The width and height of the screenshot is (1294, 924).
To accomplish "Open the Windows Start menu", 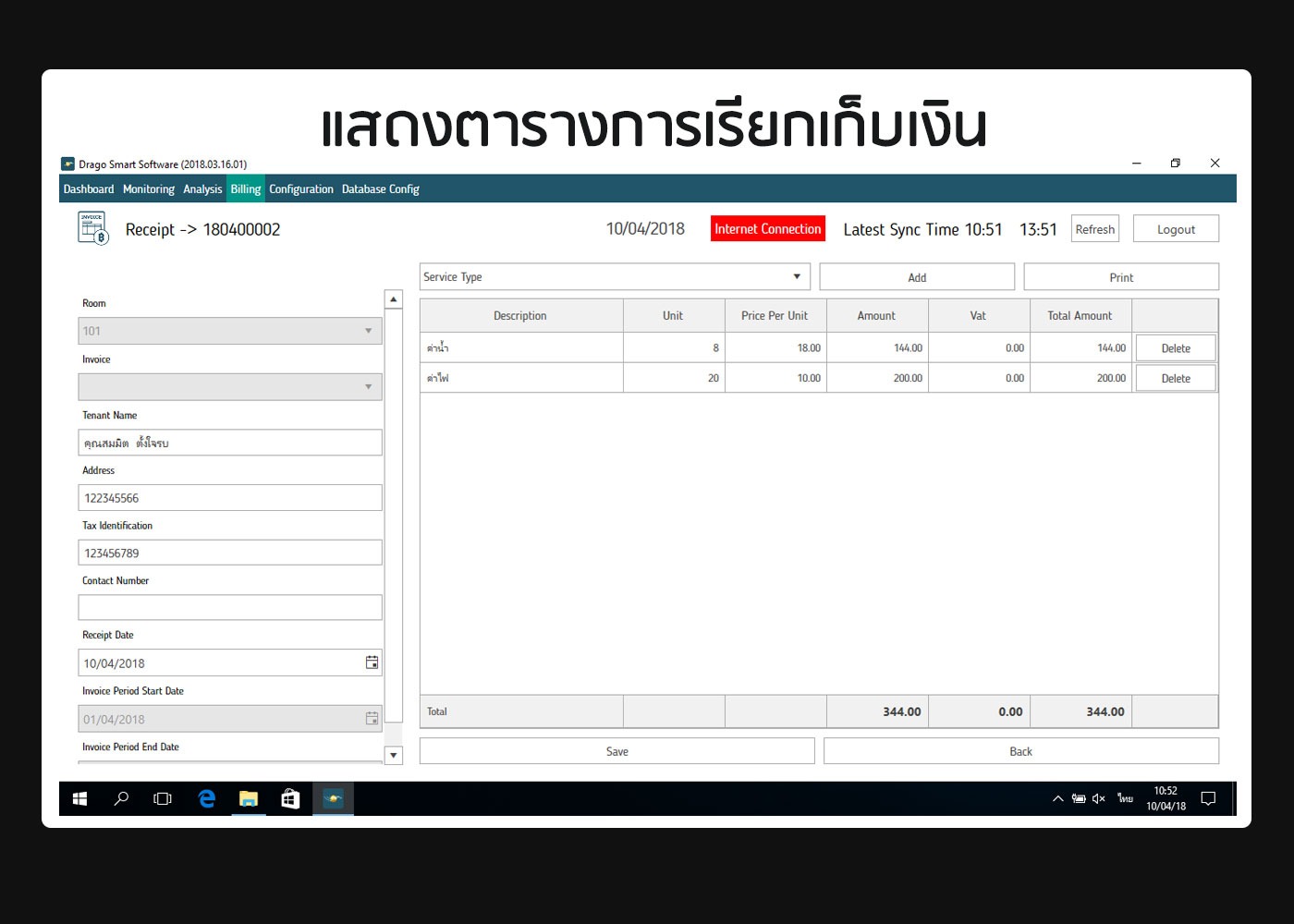I will [x=80, y=799].
